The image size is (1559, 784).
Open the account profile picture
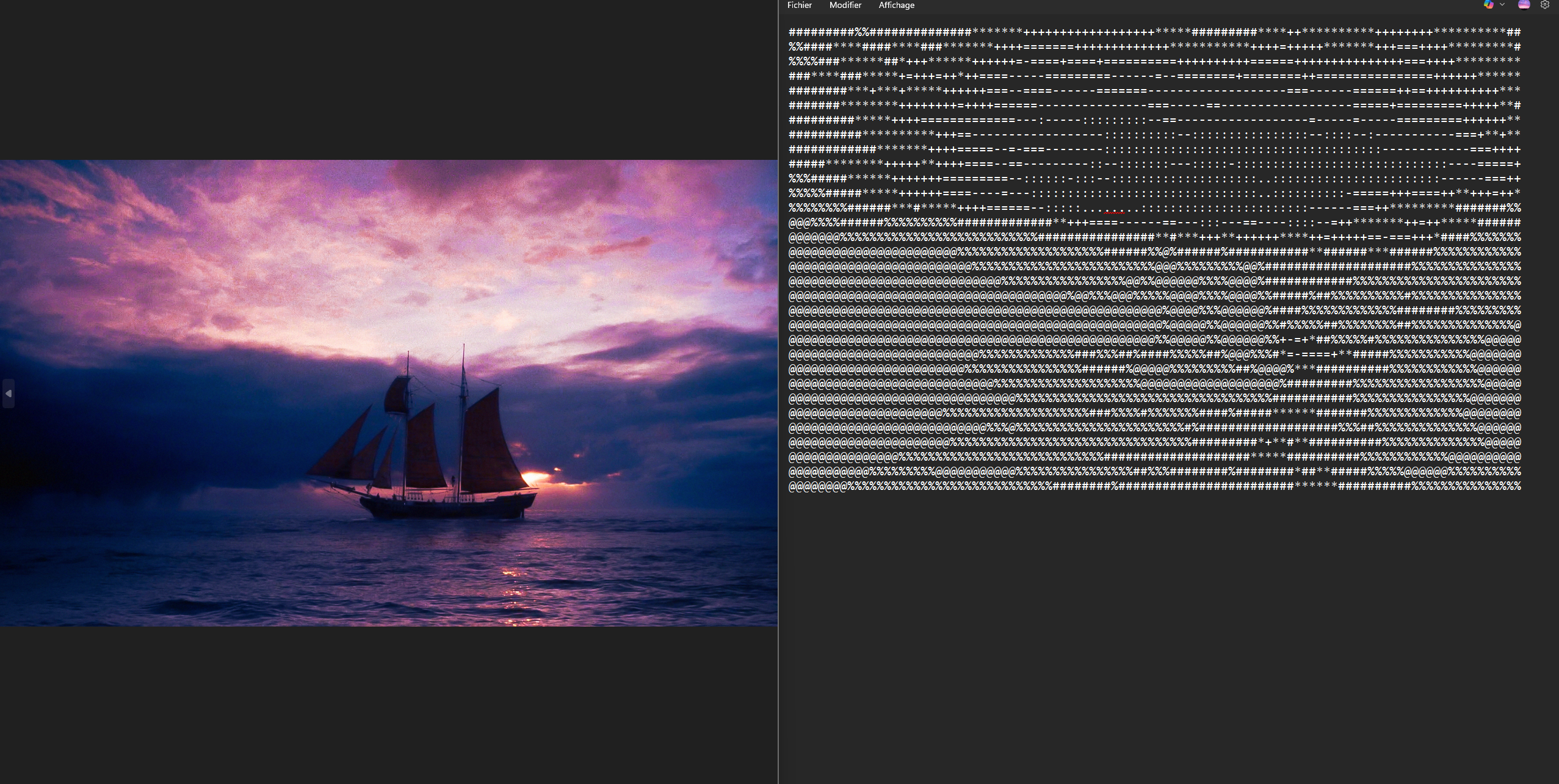point(1524,4)
